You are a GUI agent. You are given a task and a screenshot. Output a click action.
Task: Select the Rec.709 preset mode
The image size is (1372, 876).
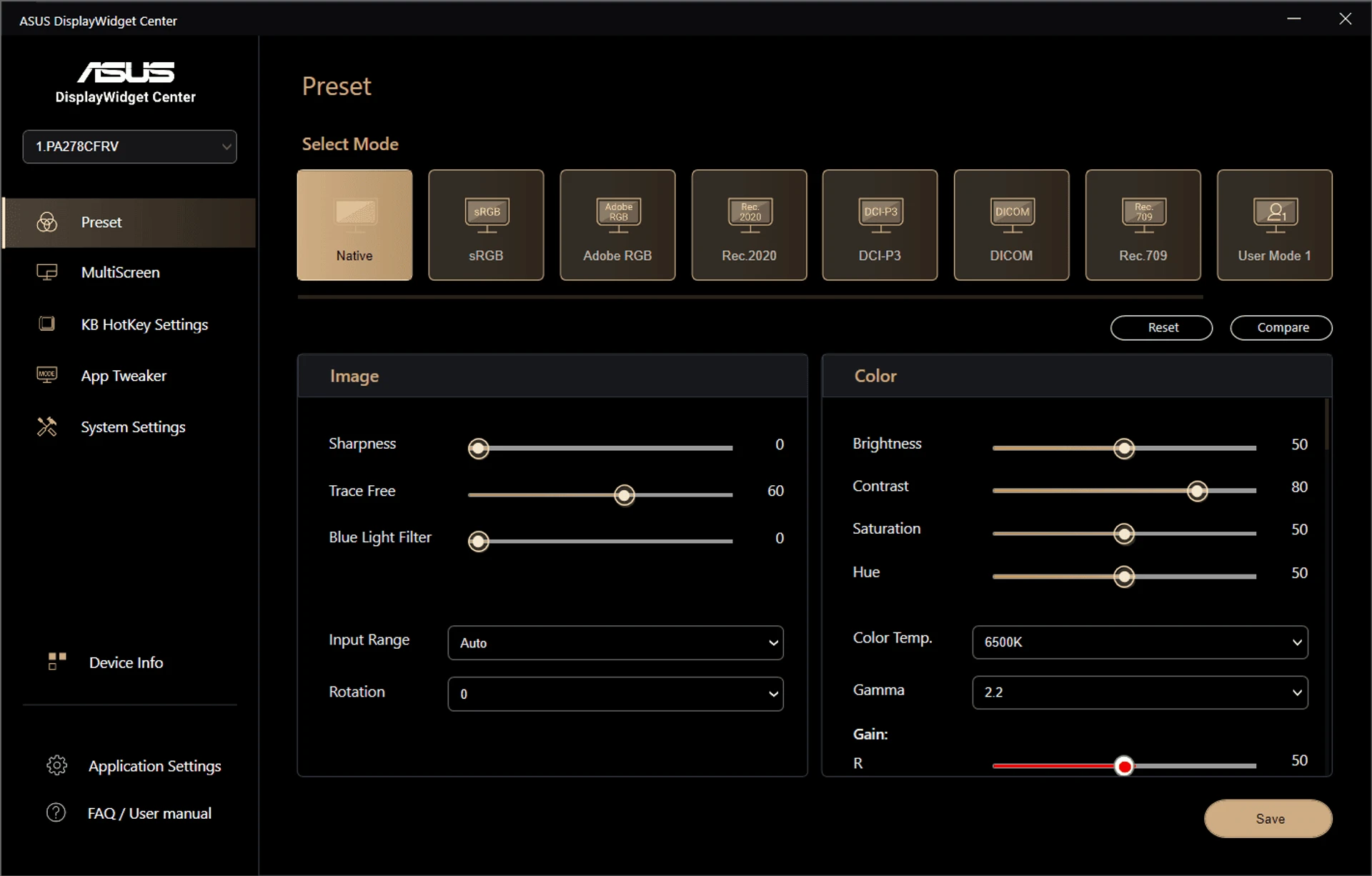(1143, 225)
